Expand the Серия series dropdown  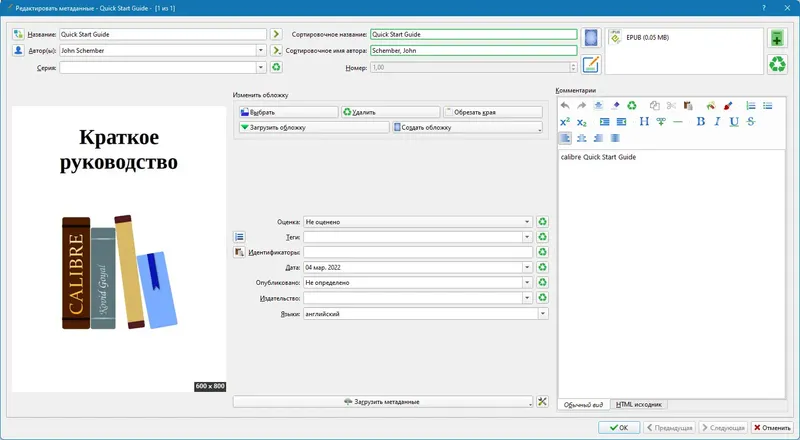click(261, 67)
